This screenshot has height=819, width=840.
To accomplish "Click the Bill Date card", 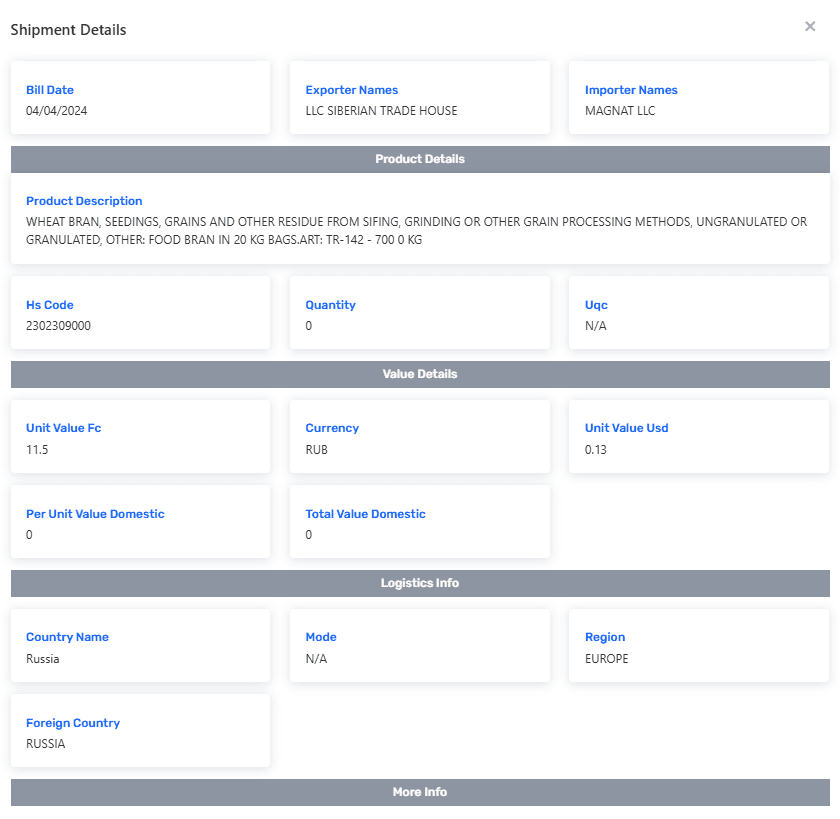I will (x=140, y=98).
